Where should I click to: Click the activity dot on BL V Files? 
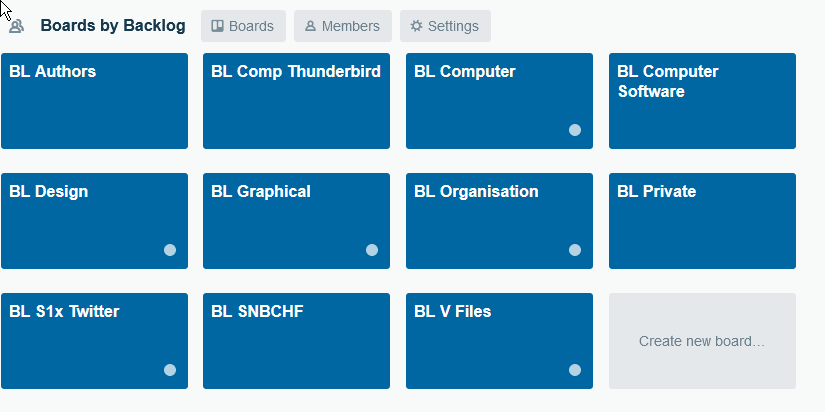tap(575, 370)
